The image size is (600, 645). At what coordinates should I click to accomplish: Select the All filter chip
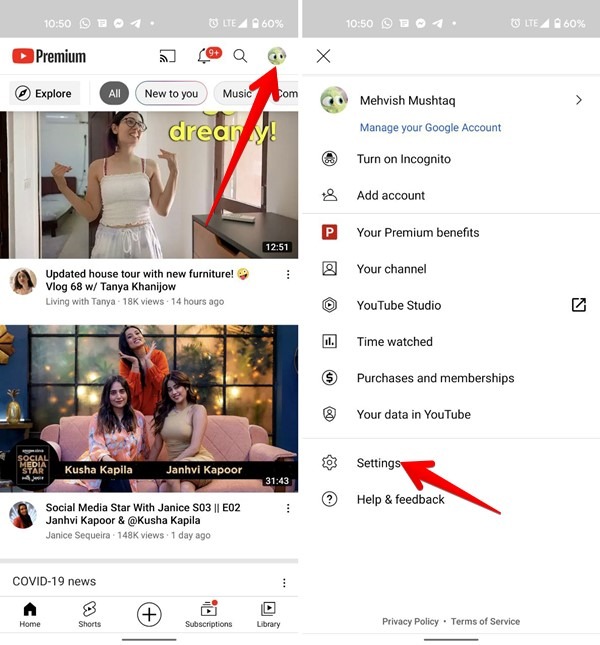click(114, 93)
